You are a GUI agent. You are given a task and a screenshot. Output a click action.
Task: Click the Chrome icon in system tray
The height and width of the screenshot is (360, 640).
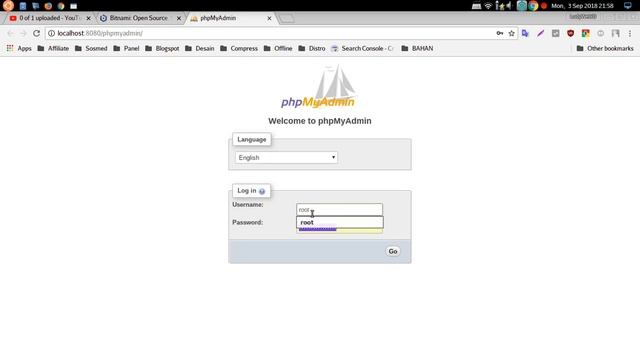coord(533,6)
